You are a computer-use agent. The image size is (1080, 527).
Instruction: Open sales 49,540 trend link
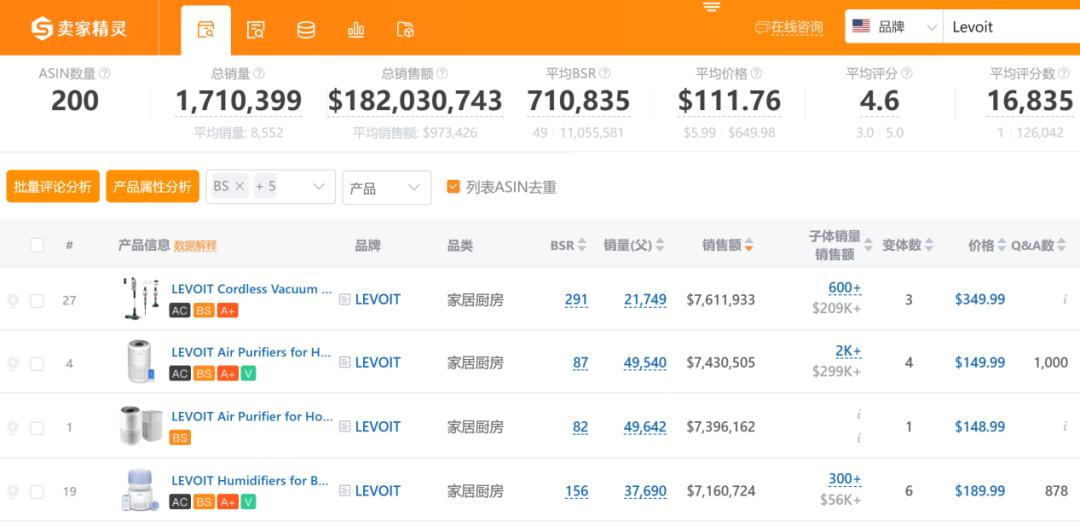(x=645, y=363)
